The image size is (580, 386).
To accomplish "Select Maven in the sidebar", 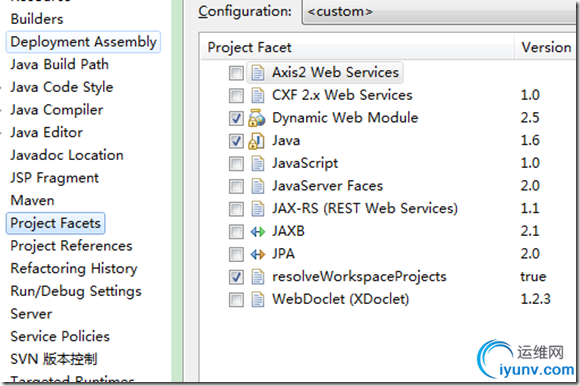I will click(x=33, y=201).
